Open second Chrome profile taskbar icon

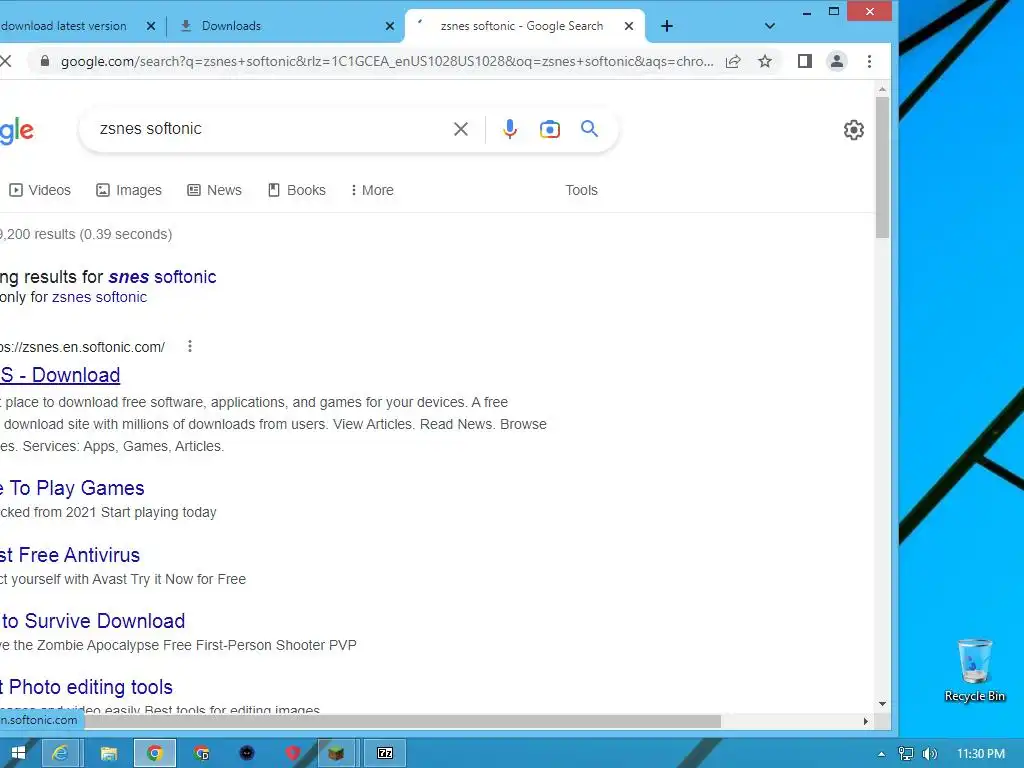[201, 753]
